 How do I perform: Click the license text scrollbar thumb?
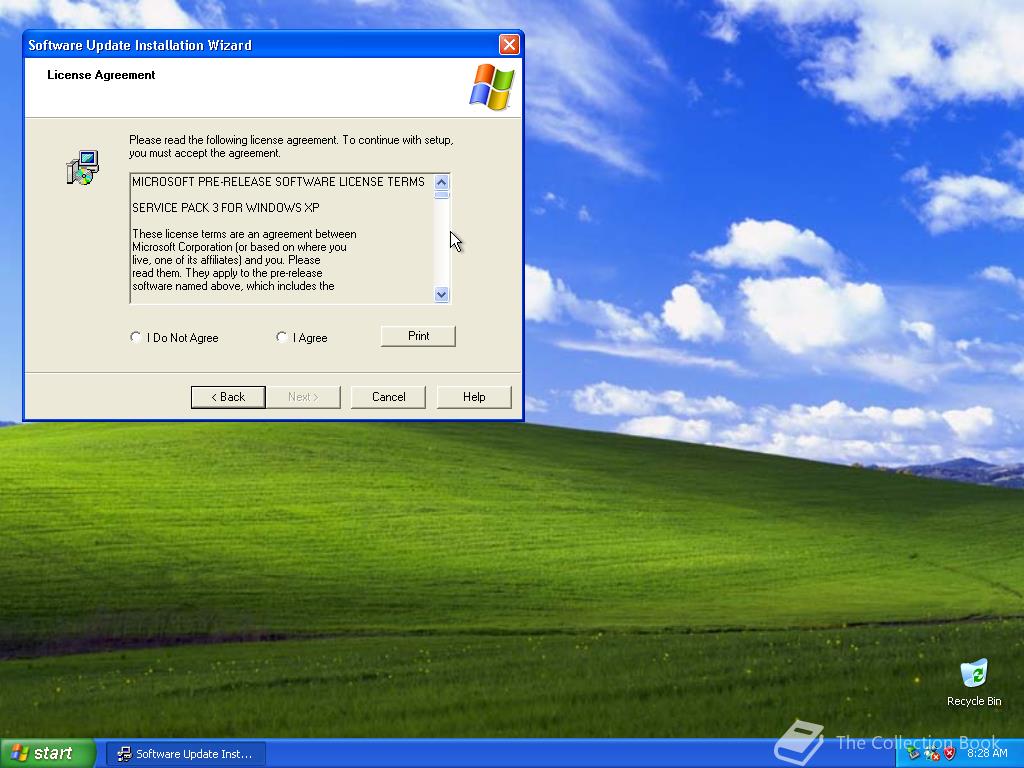[441, 195]
